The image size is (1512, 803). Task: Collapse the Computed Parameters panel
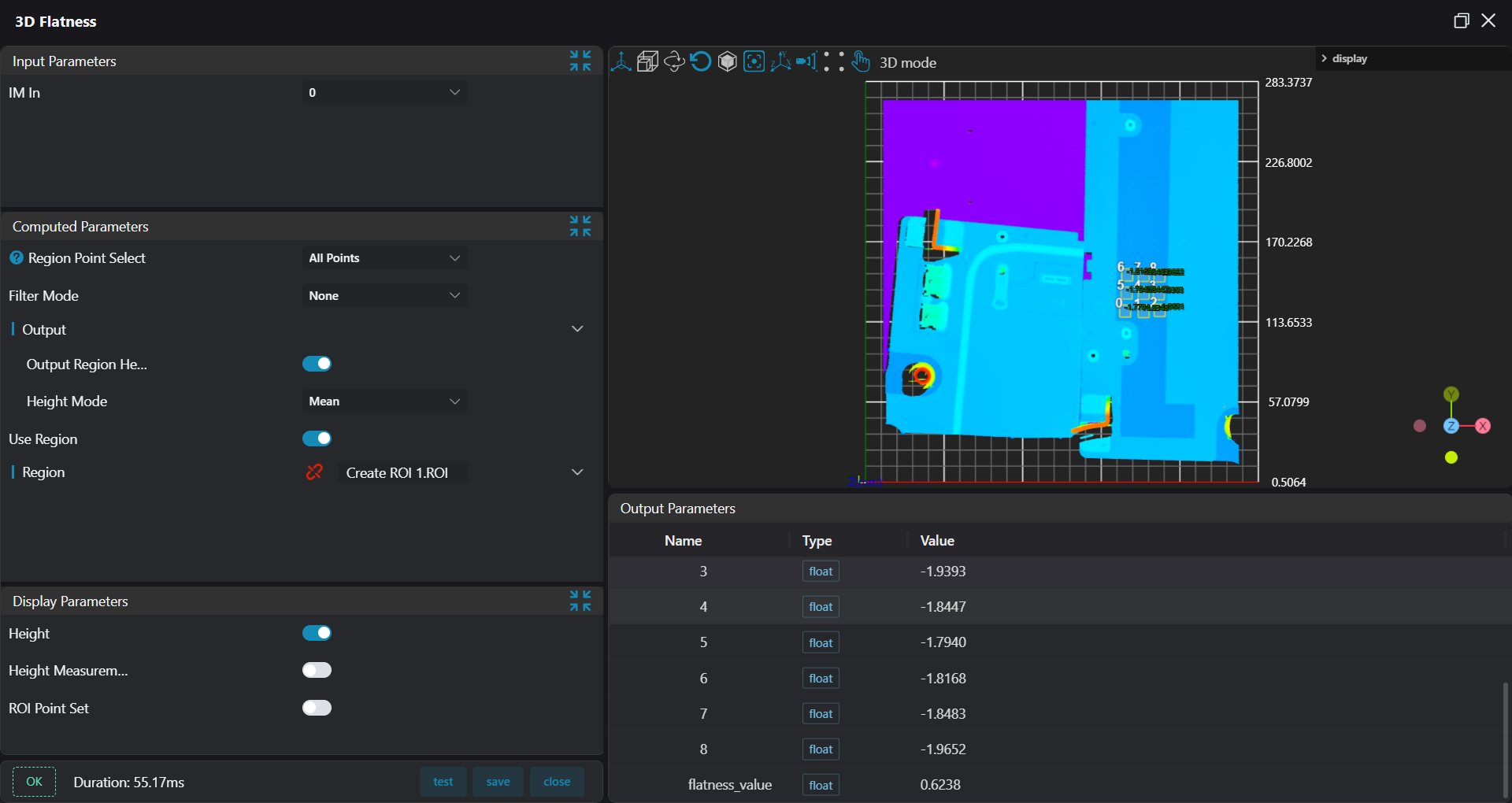click(580, 227)
